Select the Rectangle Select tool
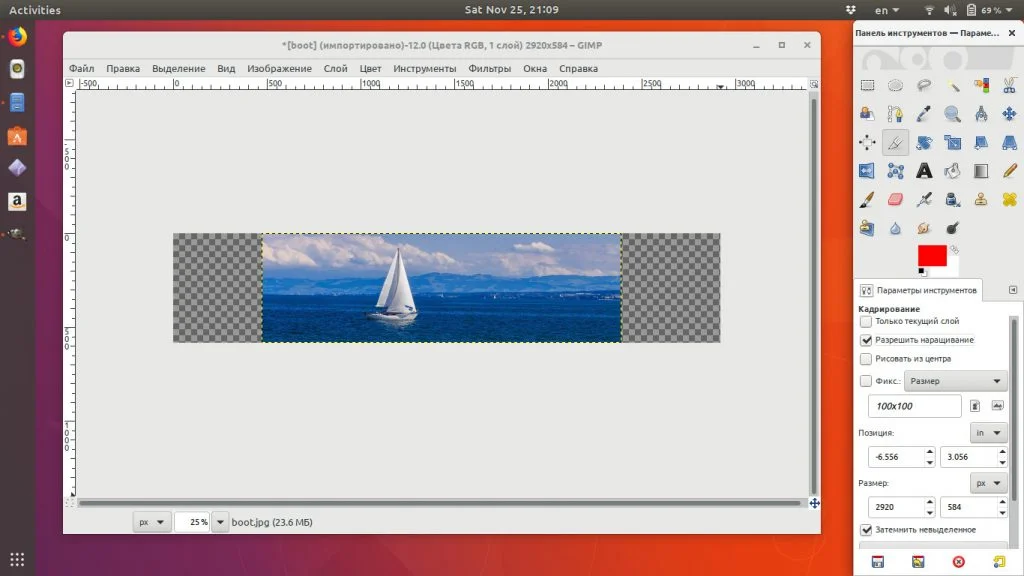1024x576 pixels. (x=867, y=86)
